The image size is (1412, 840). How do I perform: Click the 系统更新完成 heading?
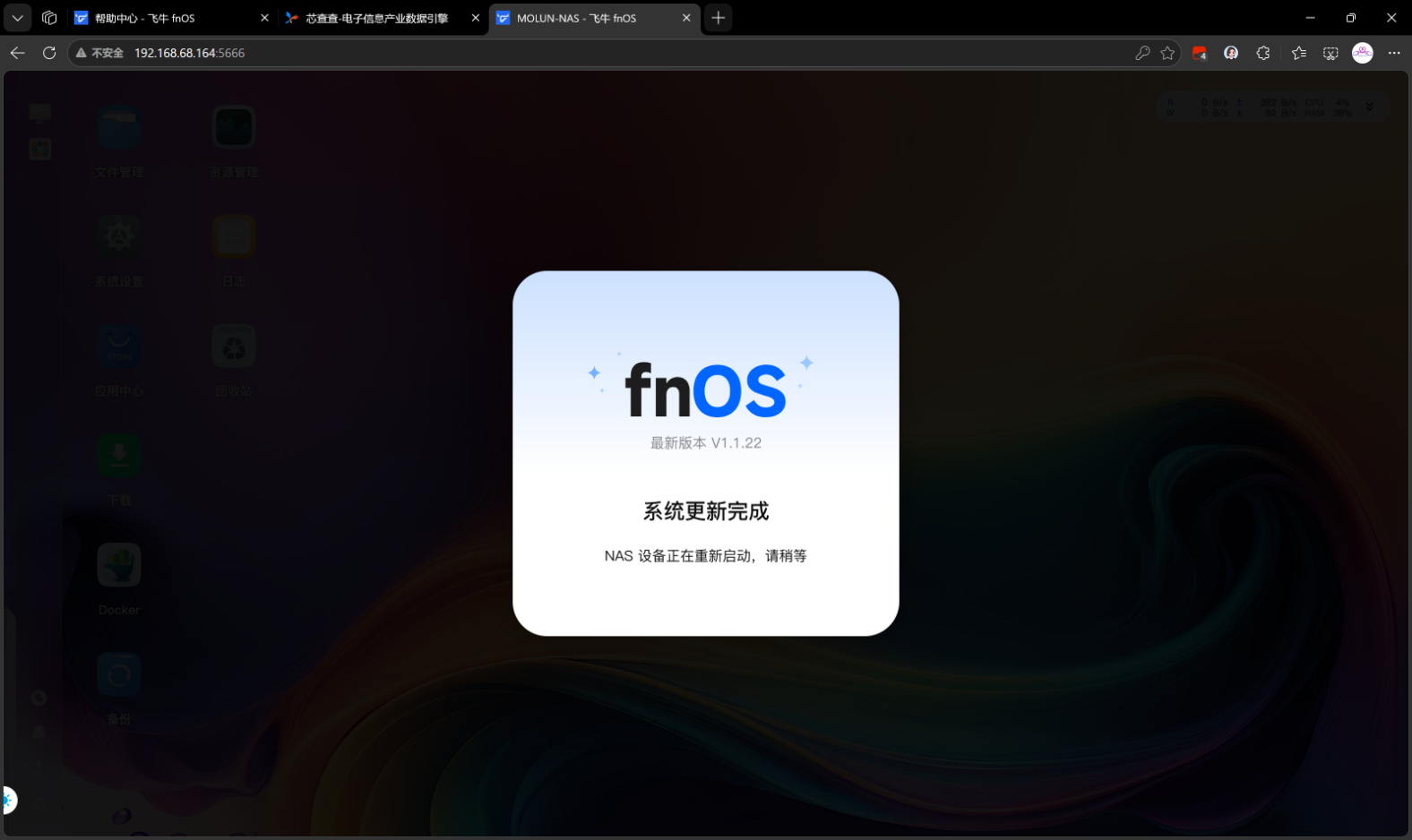[x=706, y=511]
